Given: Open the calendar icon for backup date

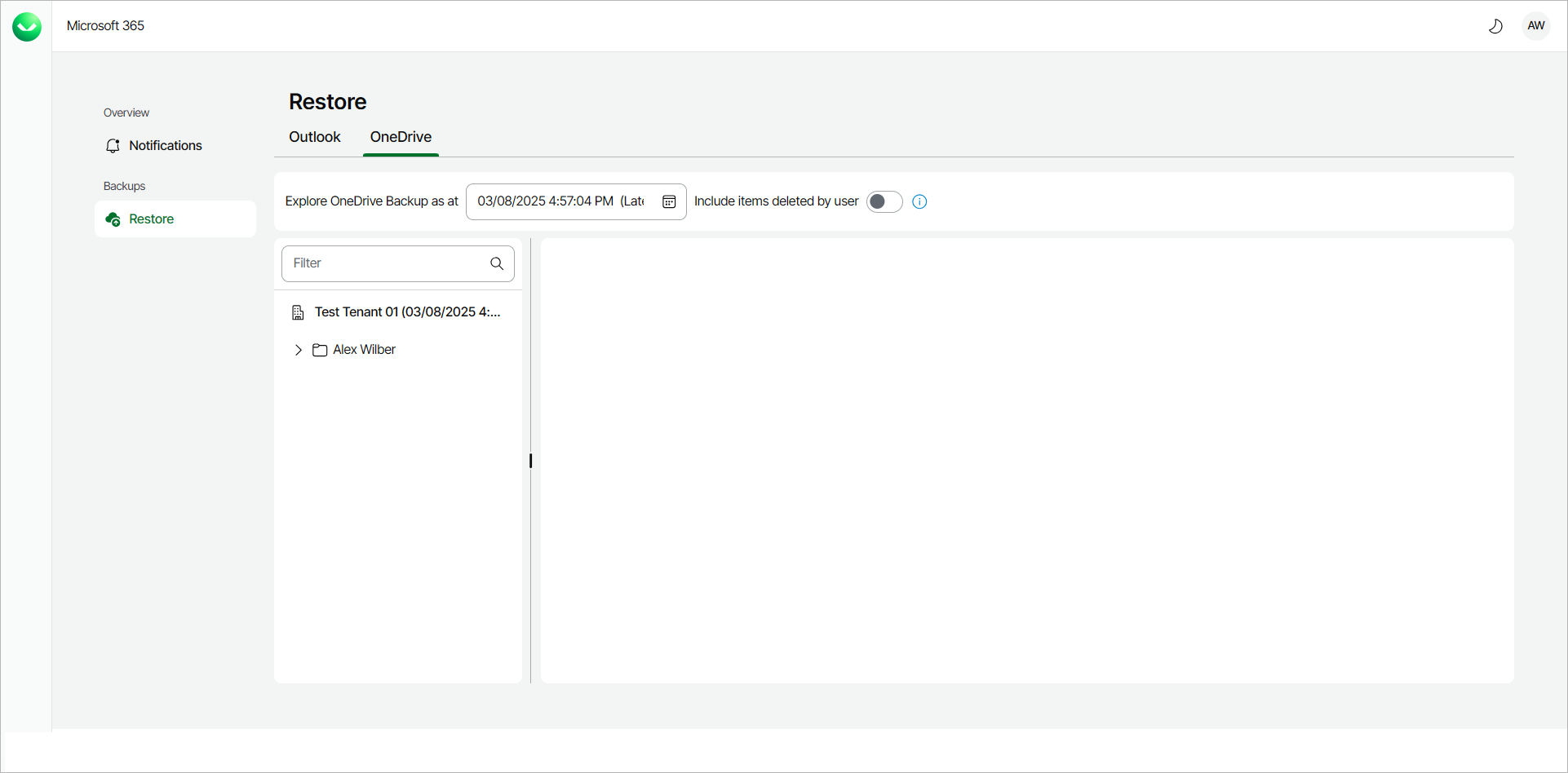Looking at the screenshot, I should coord(669,201).
